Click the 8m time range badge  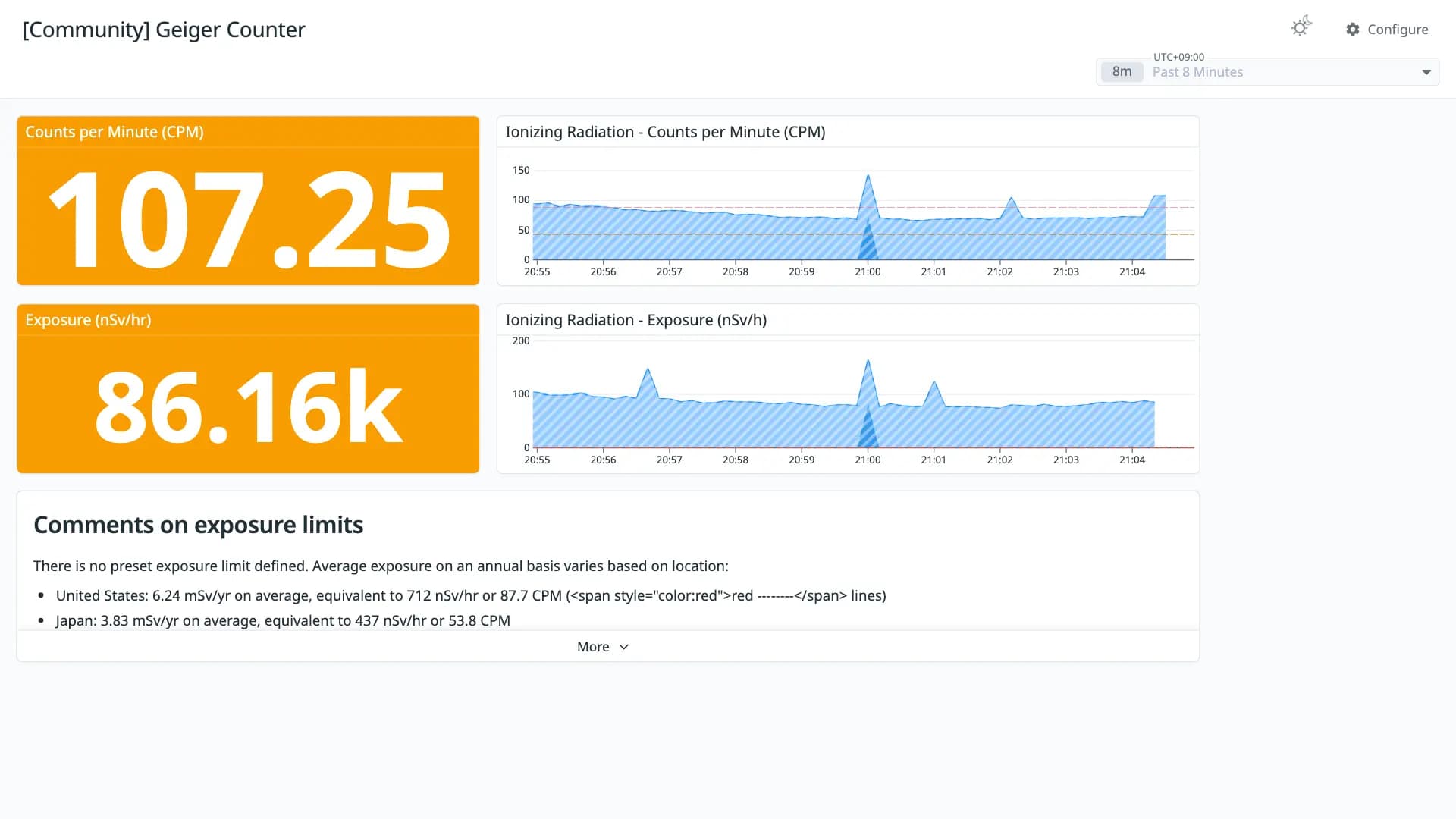(1122, 72)
